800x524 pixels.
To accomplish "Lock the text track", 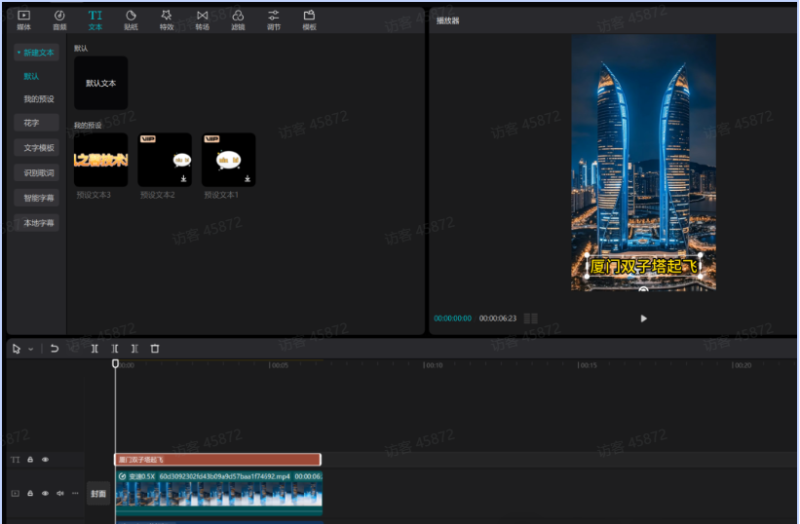I will tap(30, 460).
